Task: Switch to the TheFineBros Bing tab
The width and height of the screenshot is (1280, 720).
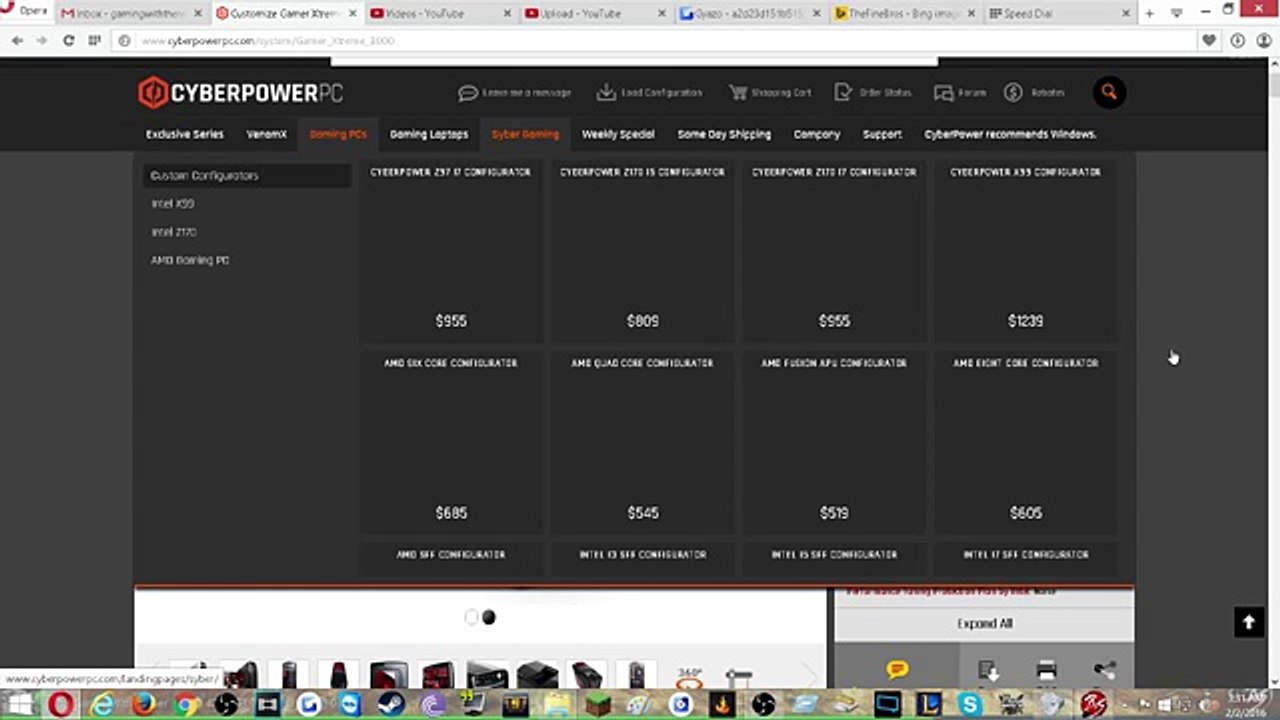Action: [x=904, y=14]
